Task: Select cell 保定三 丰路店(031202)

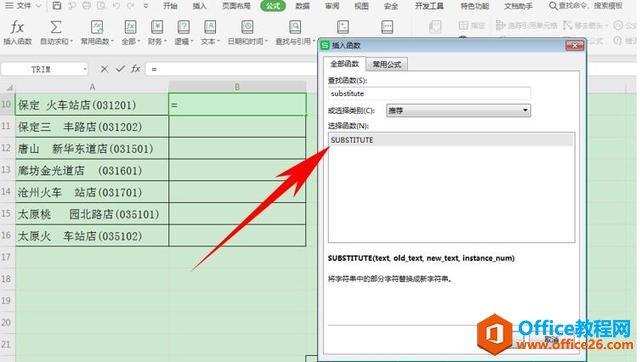Action: (92, 127)
